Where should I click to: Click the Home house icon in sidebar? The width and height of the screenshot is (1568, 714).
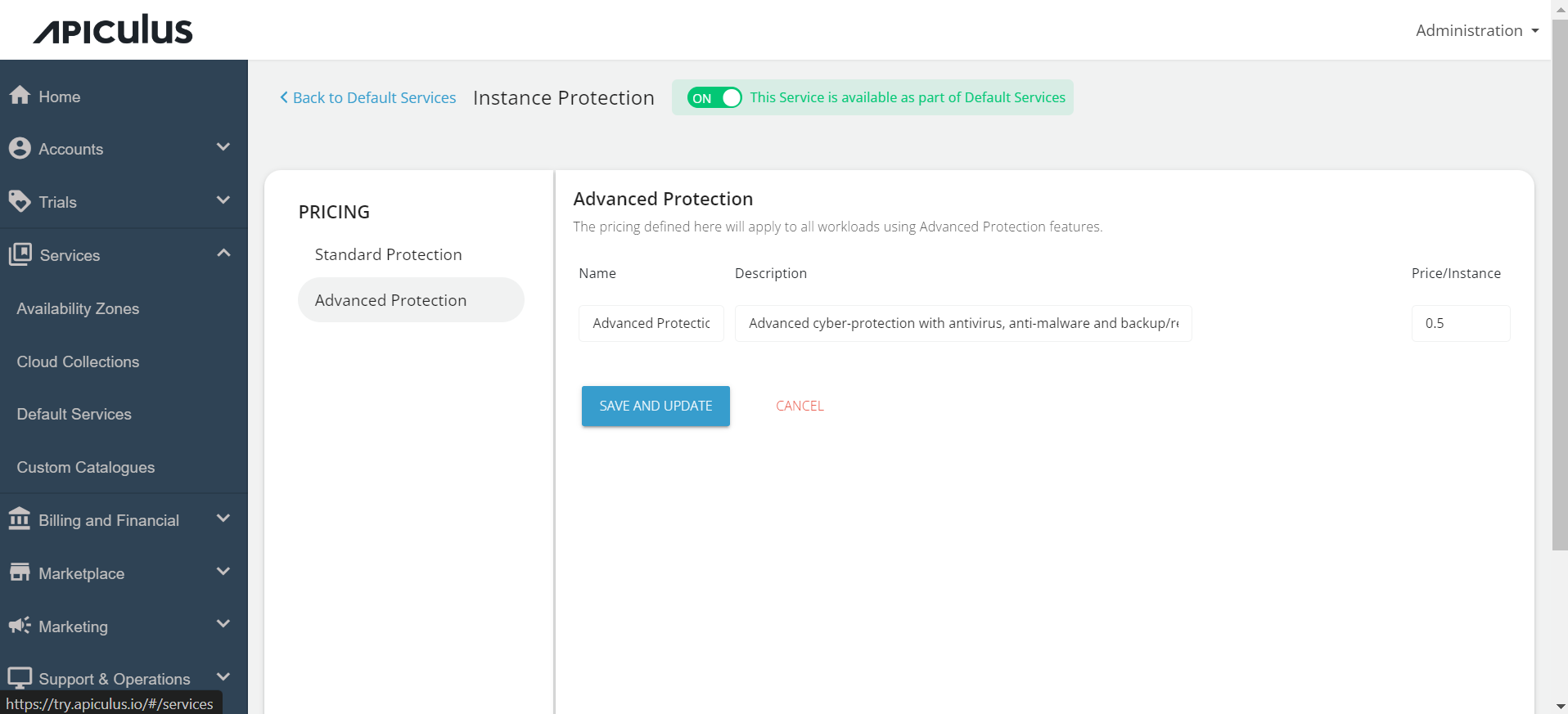20,96
